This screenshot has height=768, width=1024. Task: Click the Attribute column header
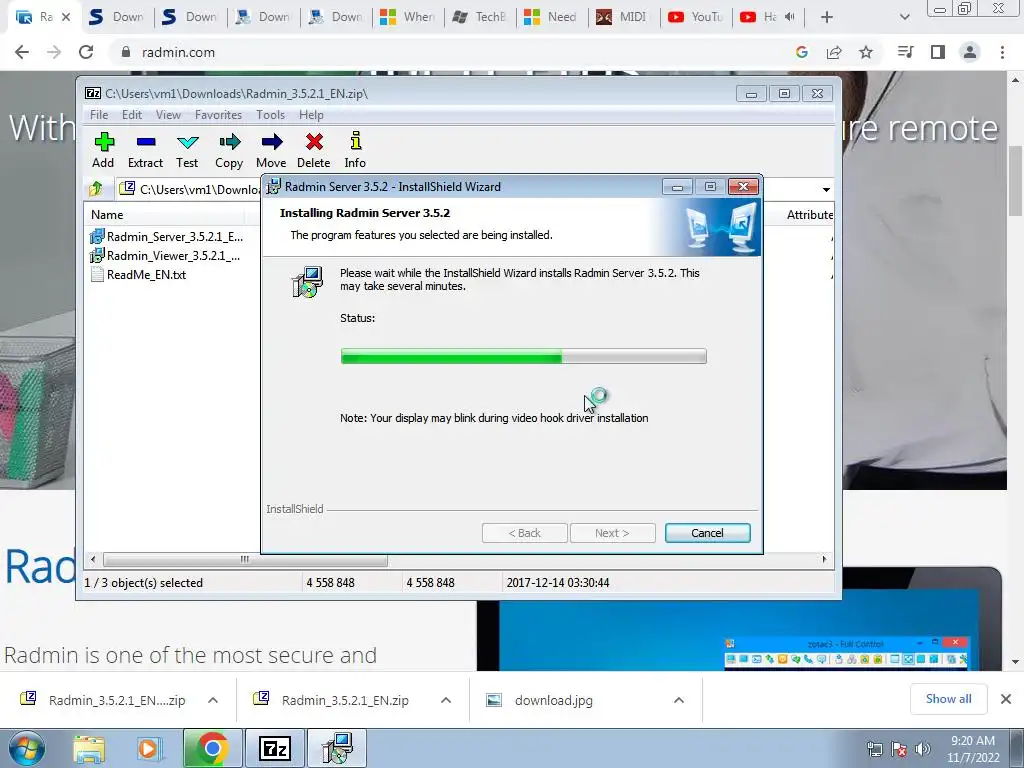pos(808,215)
